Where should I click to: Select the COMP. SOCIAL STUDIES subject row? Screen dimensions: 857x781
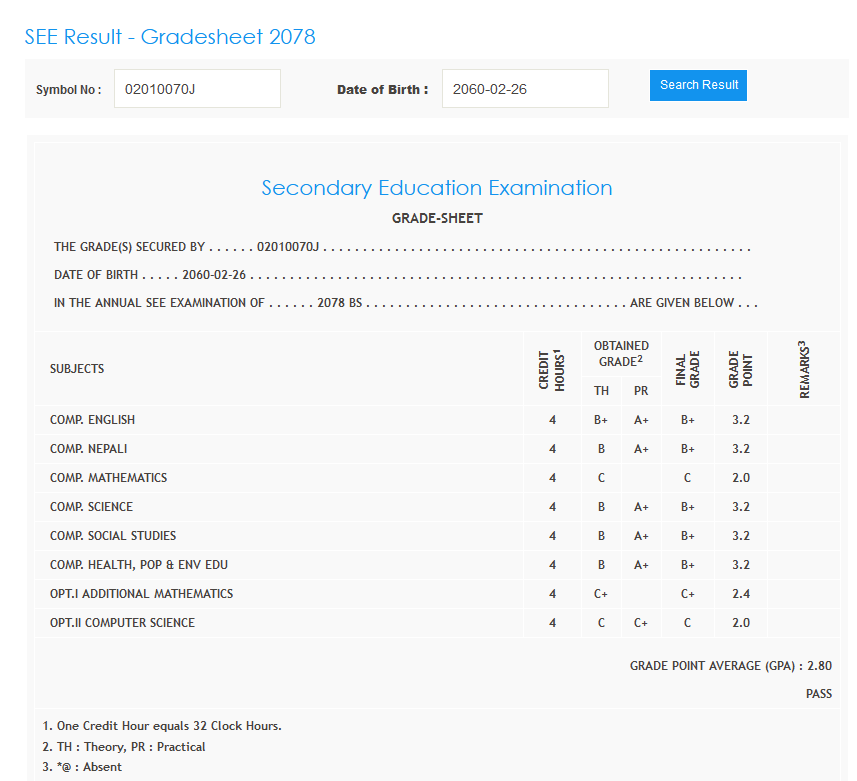click(113, 536)
